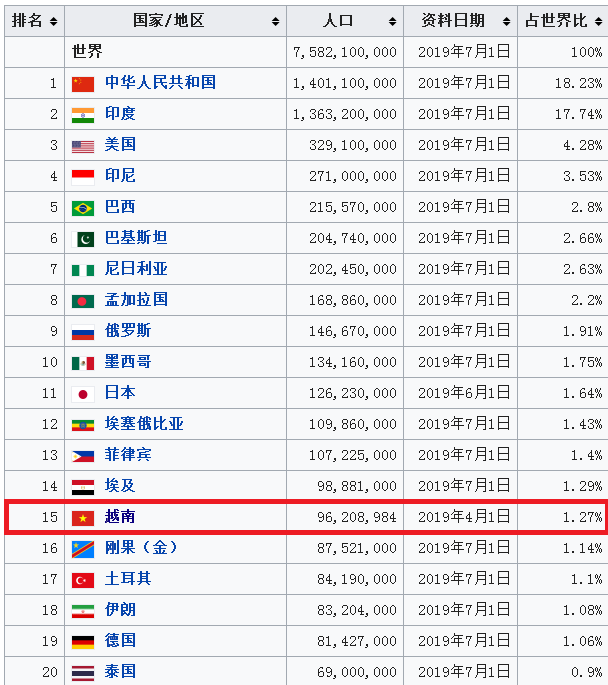Visit the 埃塞俄比亚 link
This screenshot has height=685, width=608.
144,423
